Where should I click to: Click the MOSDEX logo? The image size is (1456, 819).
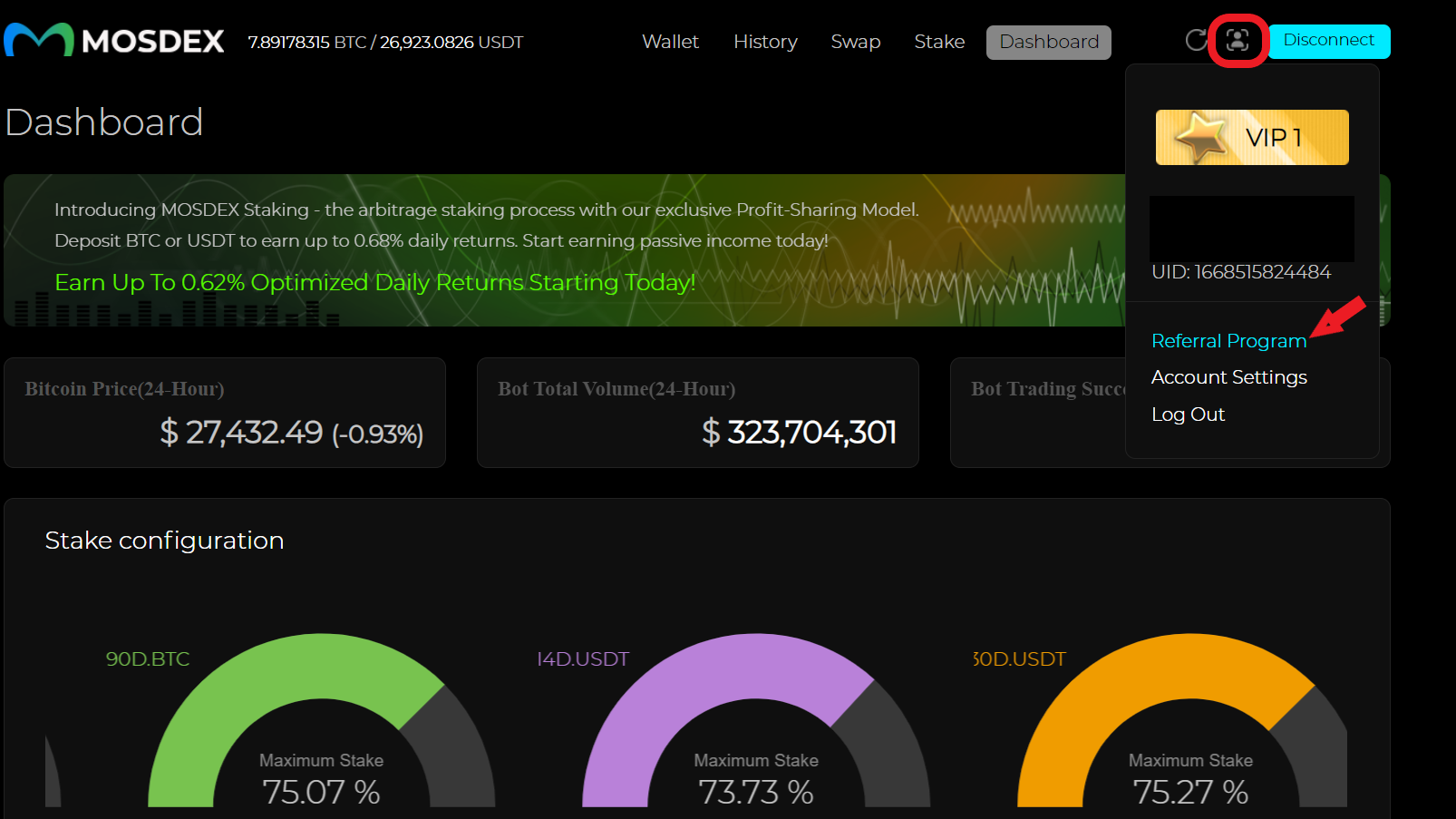click(x=114, y=41)
